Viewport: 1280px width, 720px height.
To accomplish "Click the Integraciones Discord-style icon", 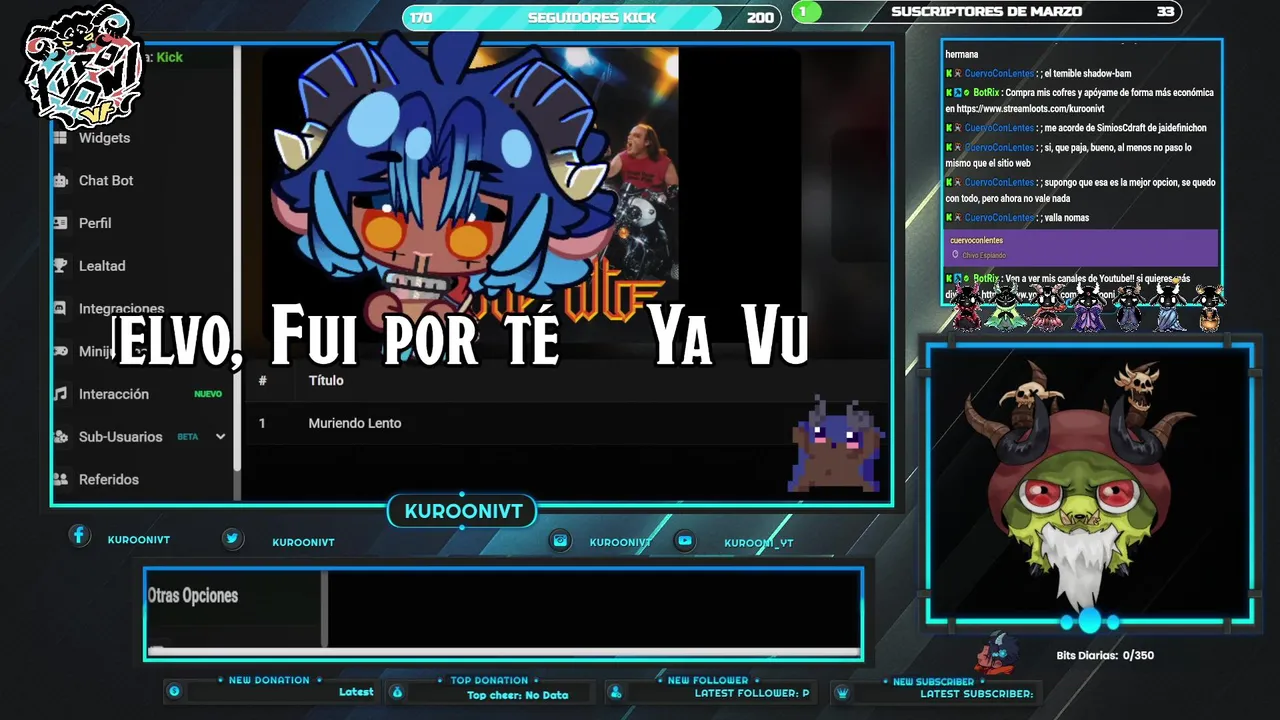I will point(60,309).
